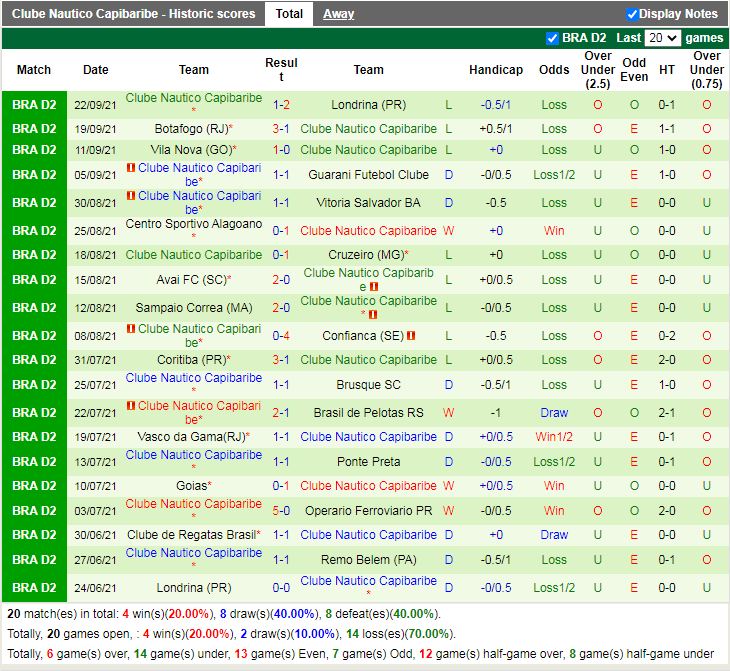Switch to the Away tab
The height and width of the screenshot is (671, 730).
point(338,14)
